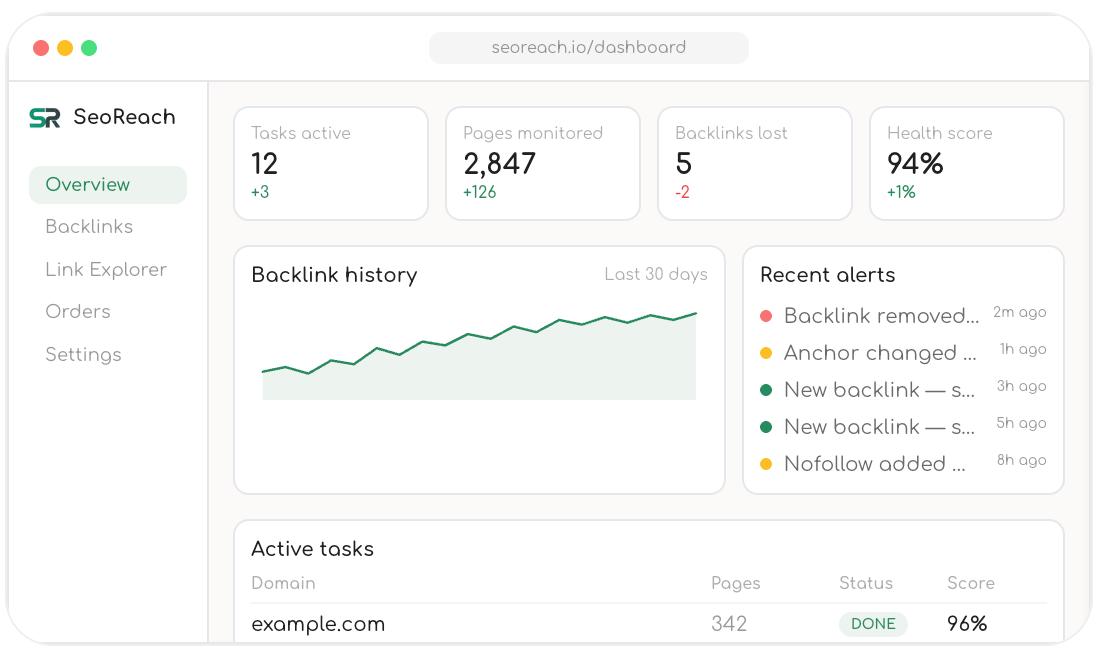Click yellow dot beside Nofollow added alert
Image resolution: width=1098 pixels, height=650 pixels.
766,464
